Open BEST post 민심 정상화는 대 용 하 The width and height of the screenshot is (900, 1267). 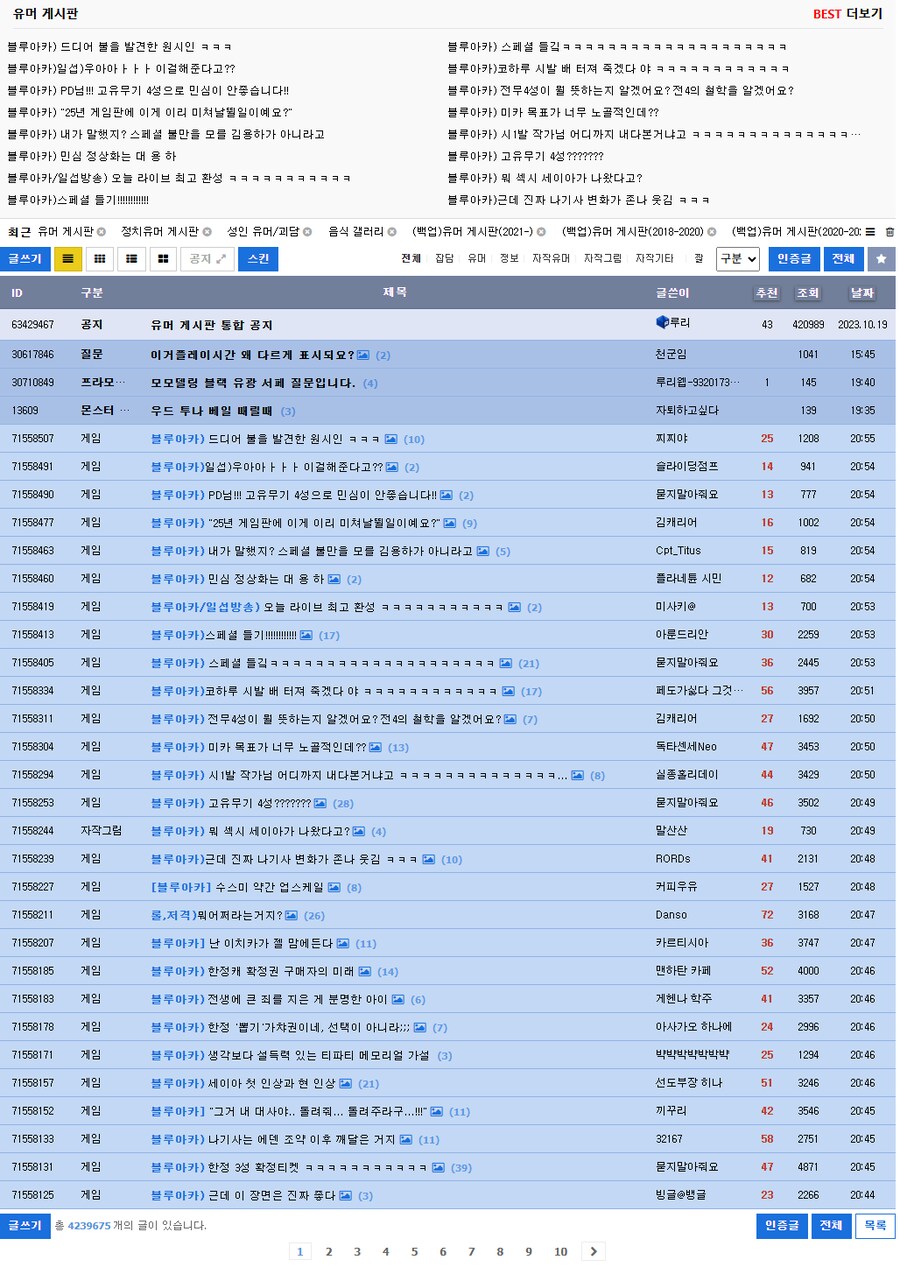(x=91, y=156)
